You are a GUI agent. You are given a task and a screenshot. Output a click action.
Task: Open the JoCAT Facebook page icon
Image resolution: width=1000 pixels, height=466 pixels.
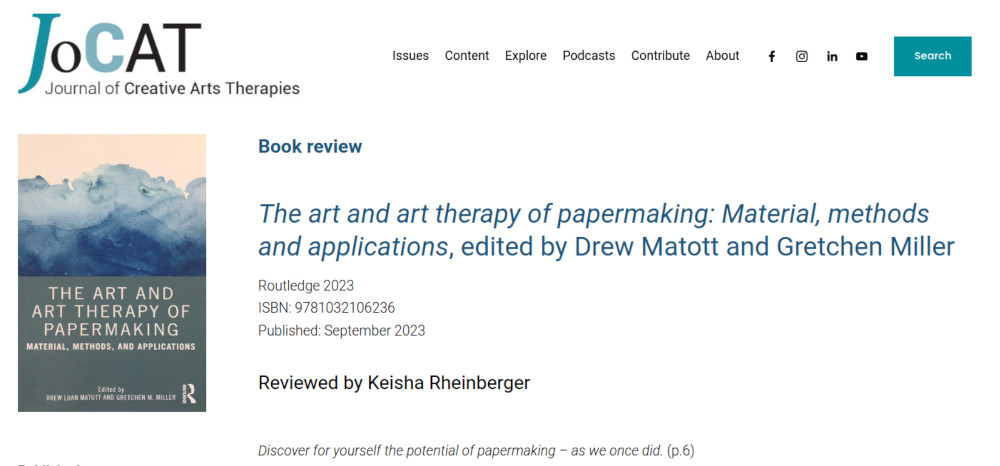click(771, 56)
